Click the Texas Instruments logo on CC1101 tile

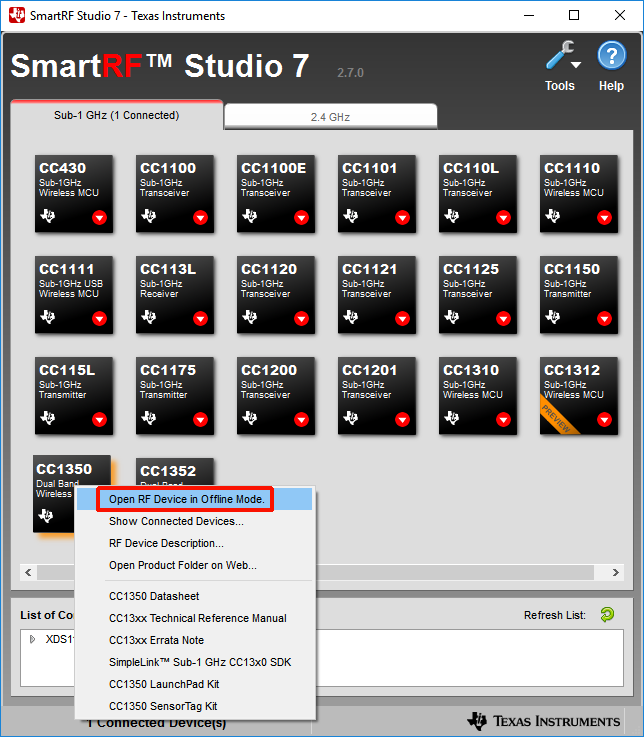(351, 217)
